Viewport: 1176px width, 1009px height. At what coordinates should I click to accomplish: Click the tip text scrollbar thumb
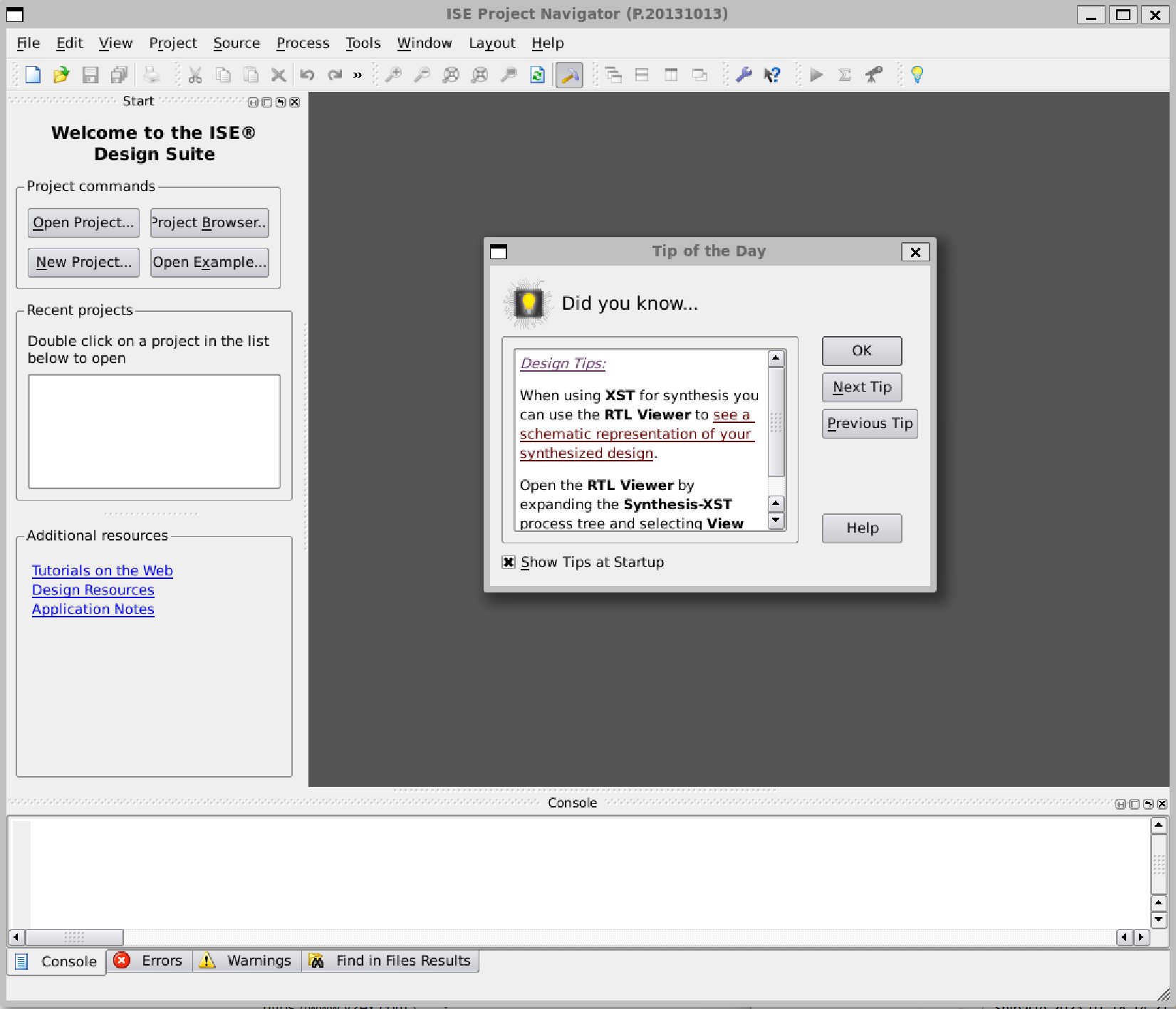click(x=776, y=422)
